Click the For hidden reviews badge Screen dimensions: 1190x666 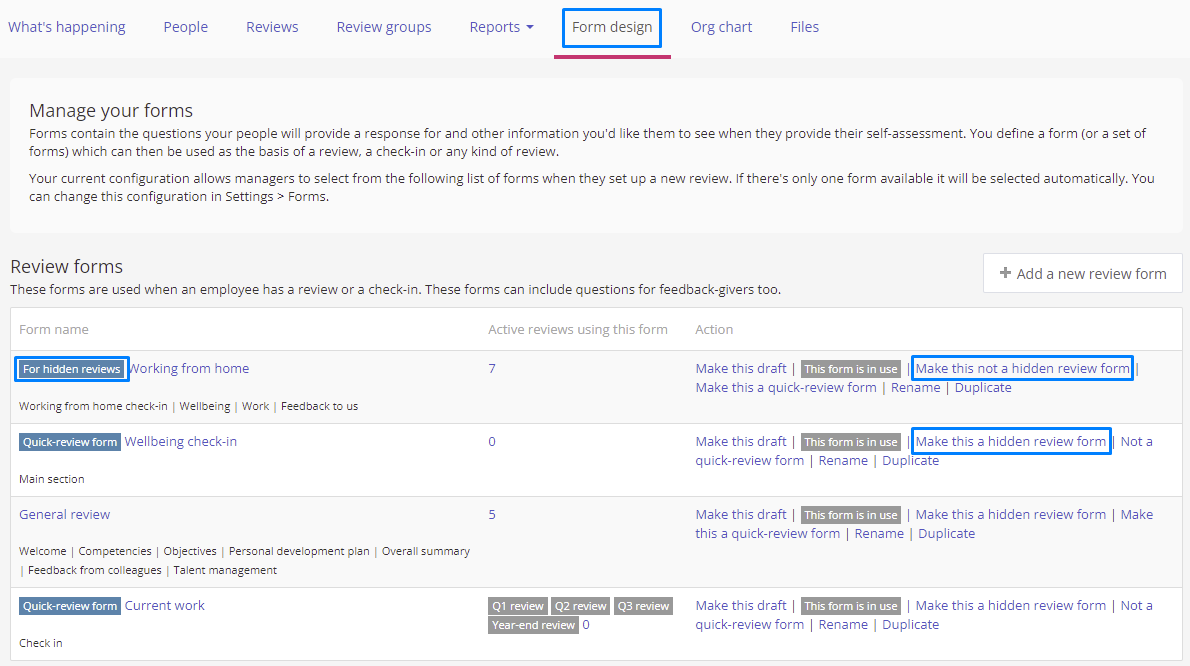click(x=71, y=369)
